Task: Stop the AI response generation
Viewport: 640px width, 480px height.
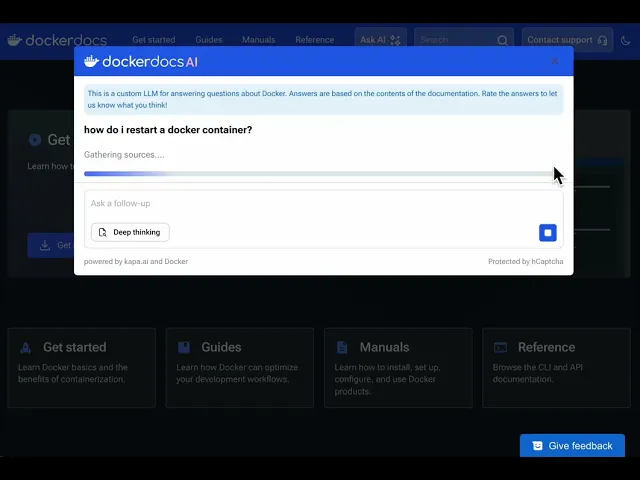Action: coord(547,233)
